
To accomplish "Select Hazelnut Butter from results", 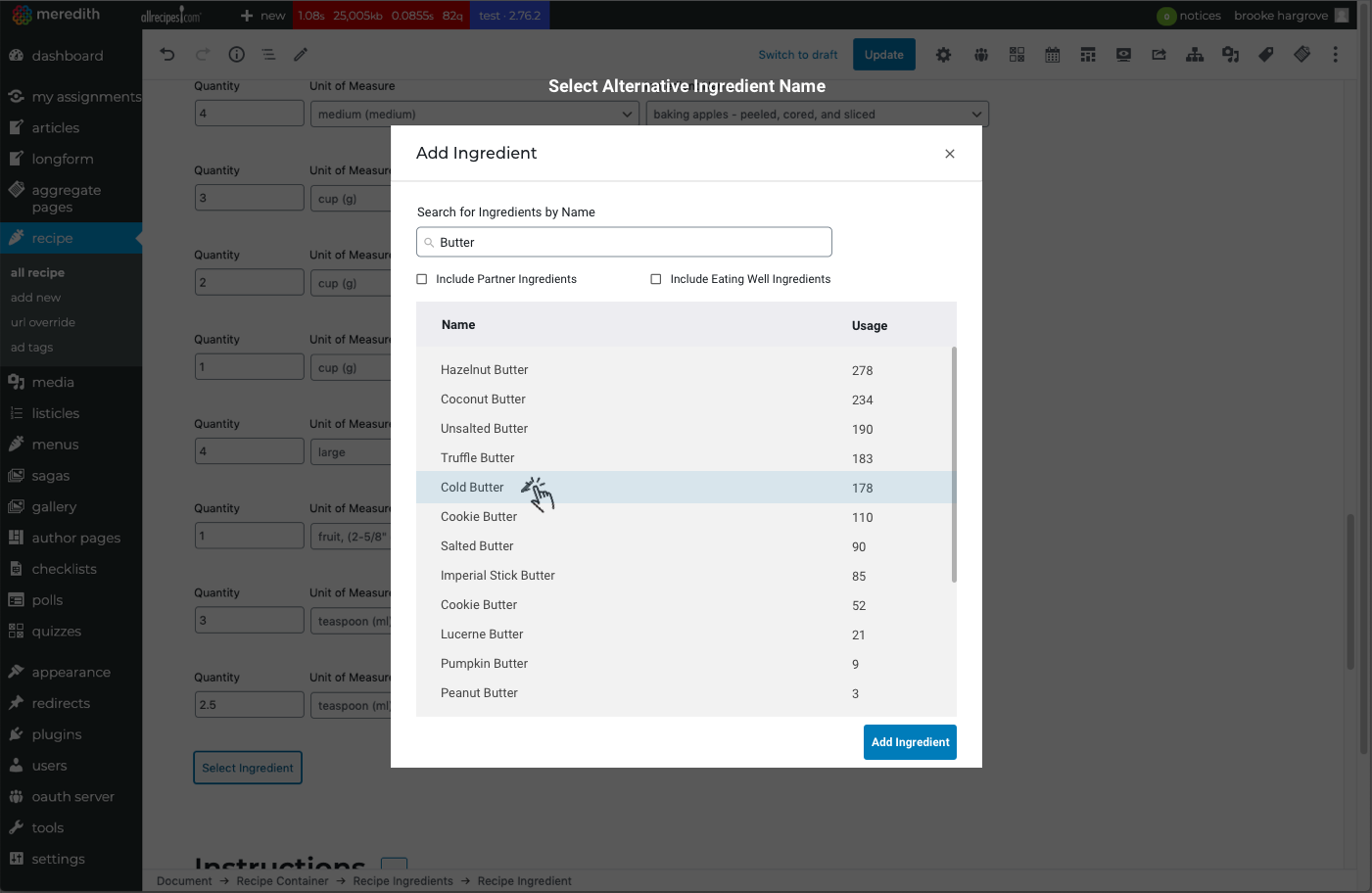I will point(686,370).
